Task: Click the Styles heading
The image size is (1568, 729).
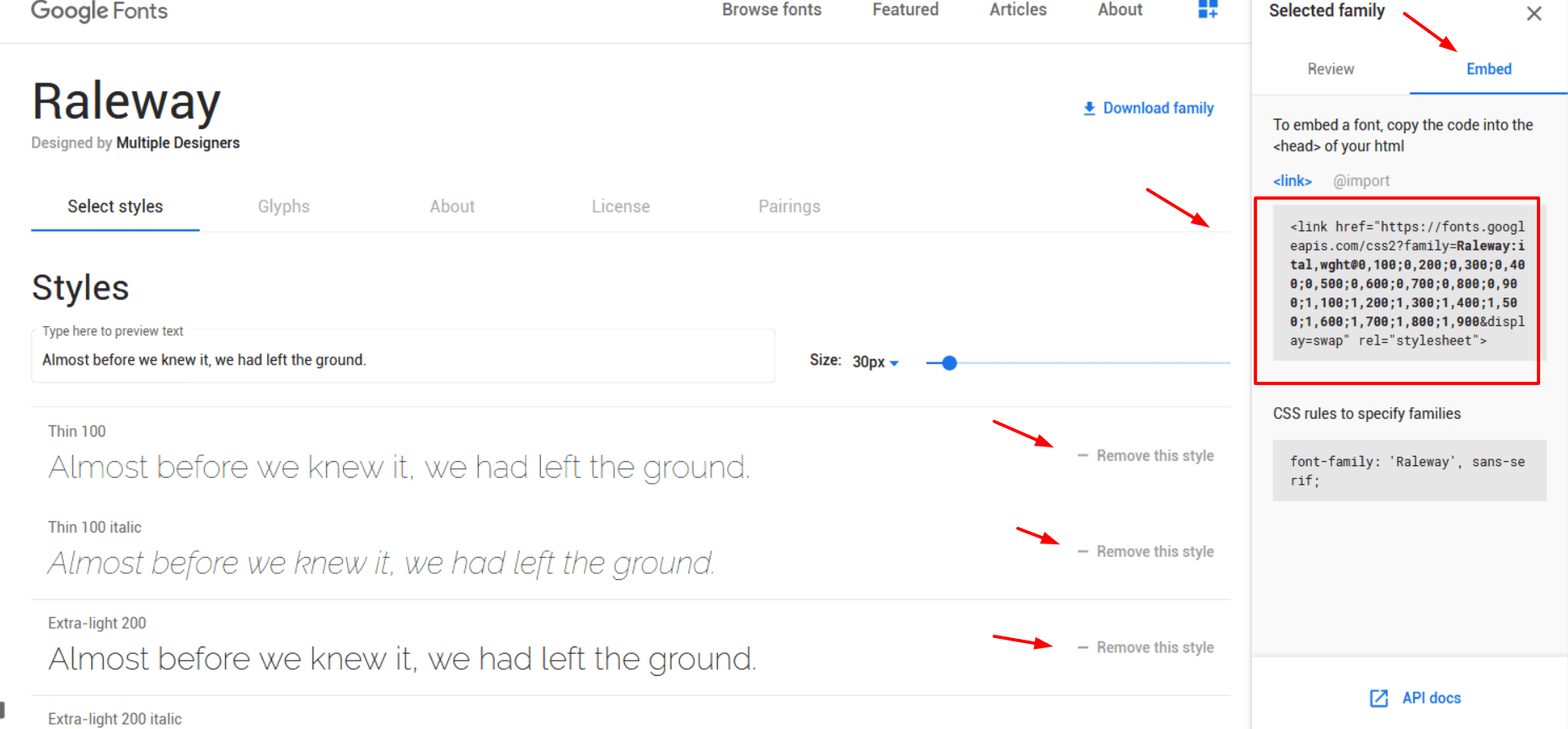Action: point(80,288)
